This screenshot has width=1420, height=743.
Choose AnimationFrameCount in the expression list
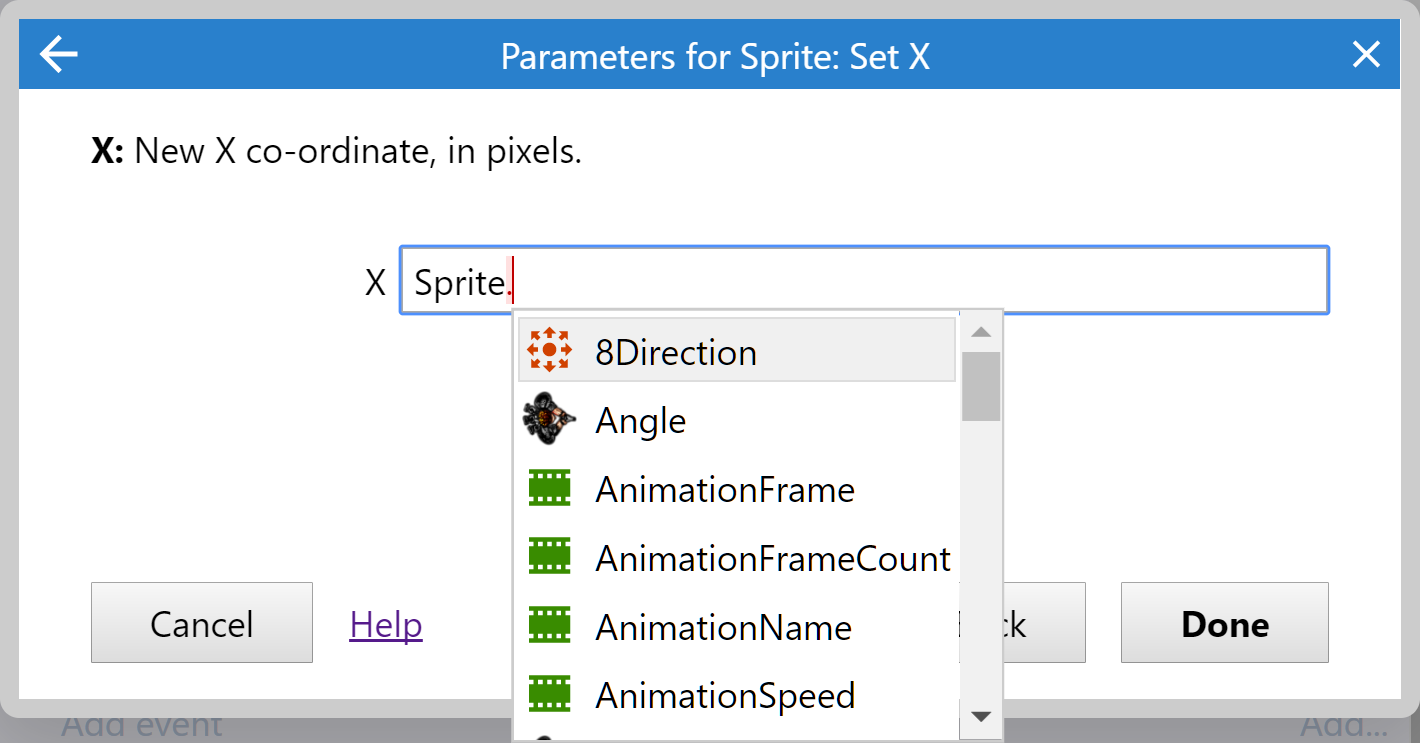(770, 557)
